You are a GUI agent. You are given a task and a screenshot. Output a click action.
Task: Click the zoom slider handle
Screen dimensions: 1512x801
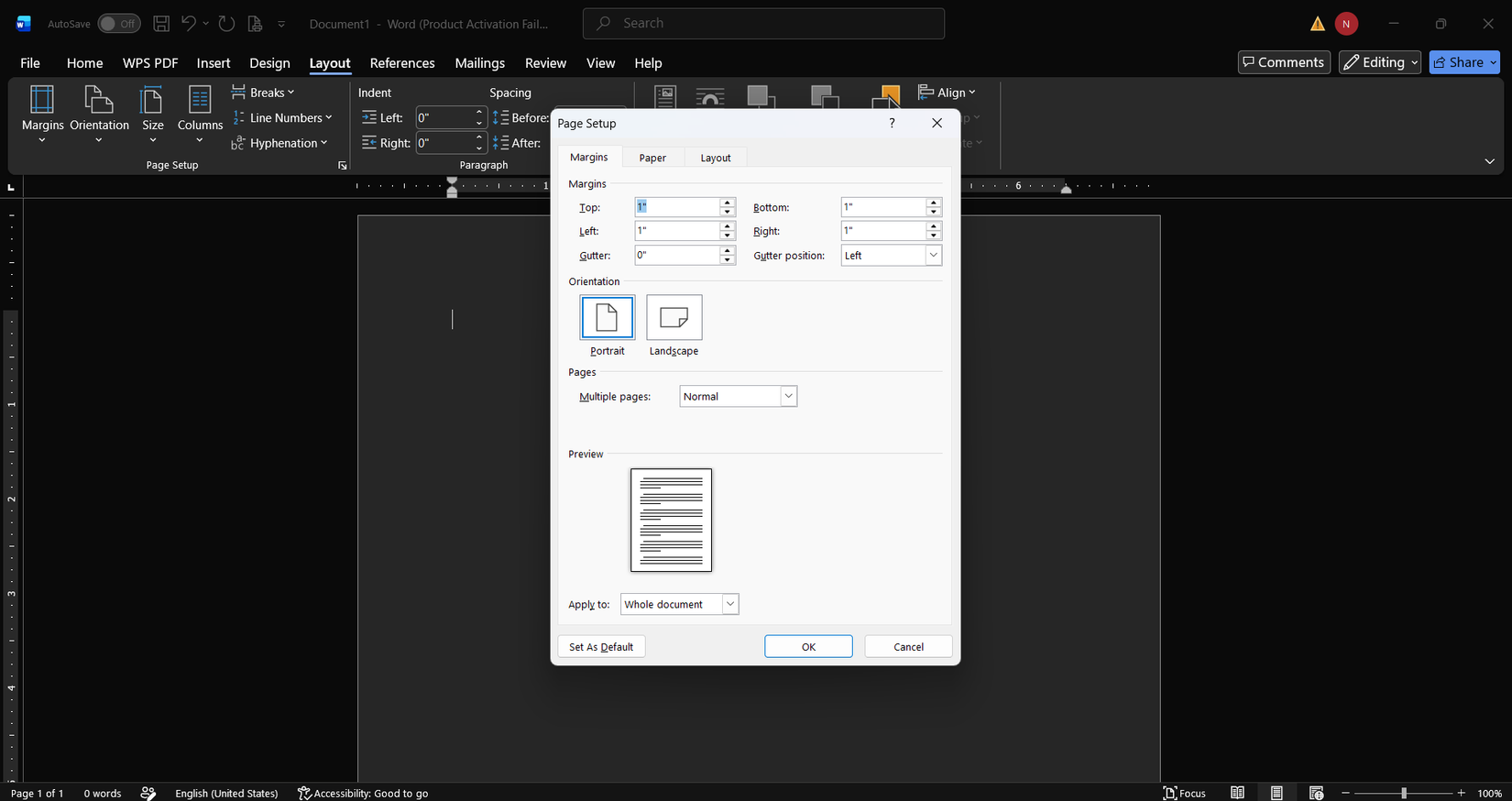(x=1403, y=793)
